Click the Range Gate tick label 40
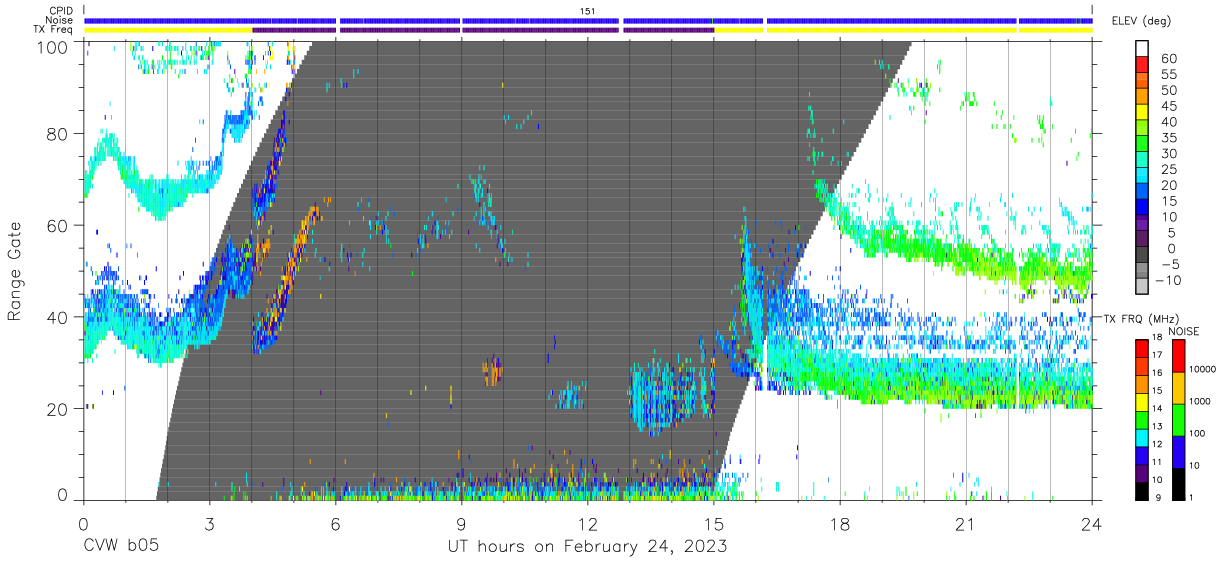The image size is (1228, 567). coord(58,317)
